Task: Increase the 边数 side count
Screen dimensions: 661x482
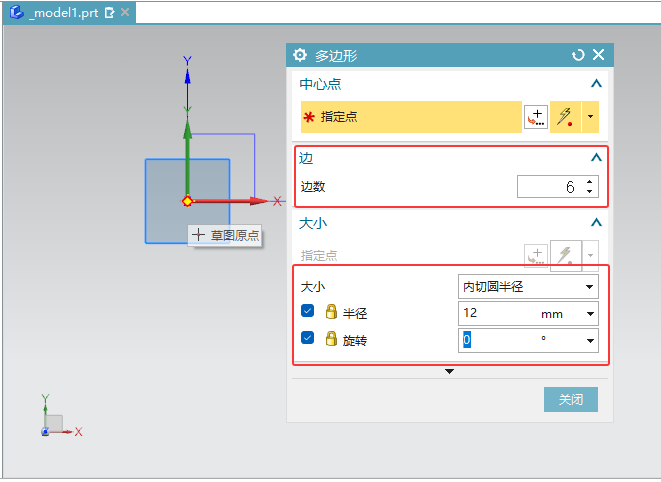Action: 589,182
